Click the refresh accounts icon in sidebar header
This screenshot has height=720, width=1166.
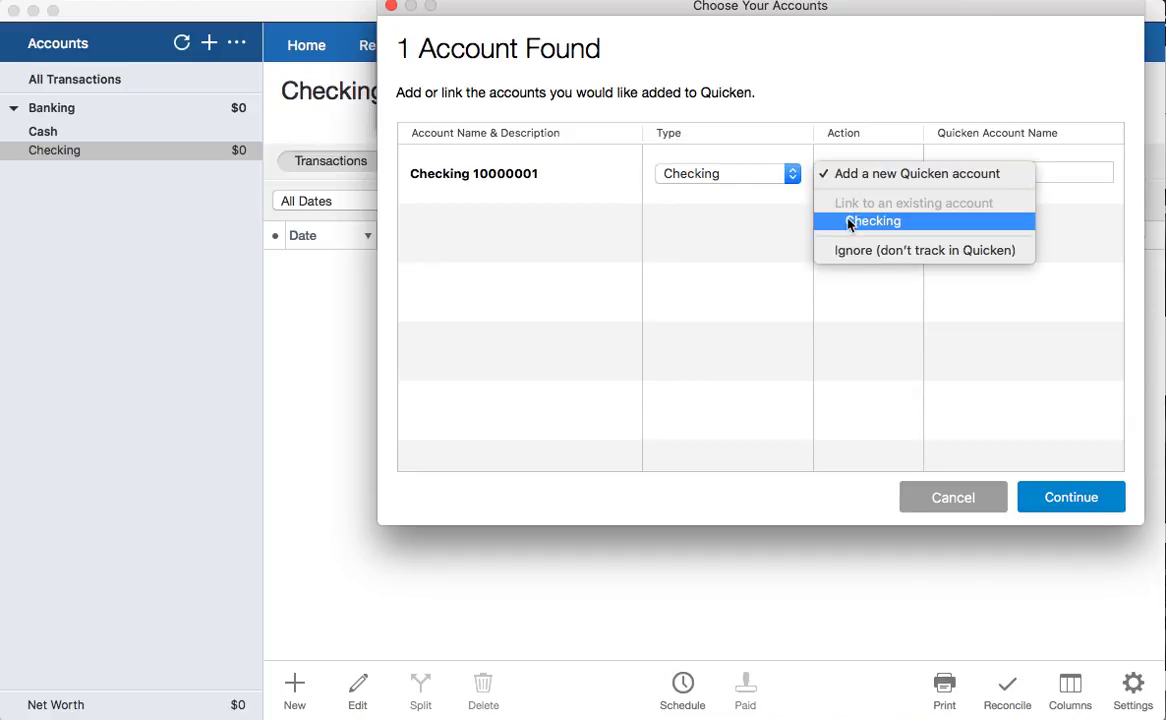[x=181, y=42]
